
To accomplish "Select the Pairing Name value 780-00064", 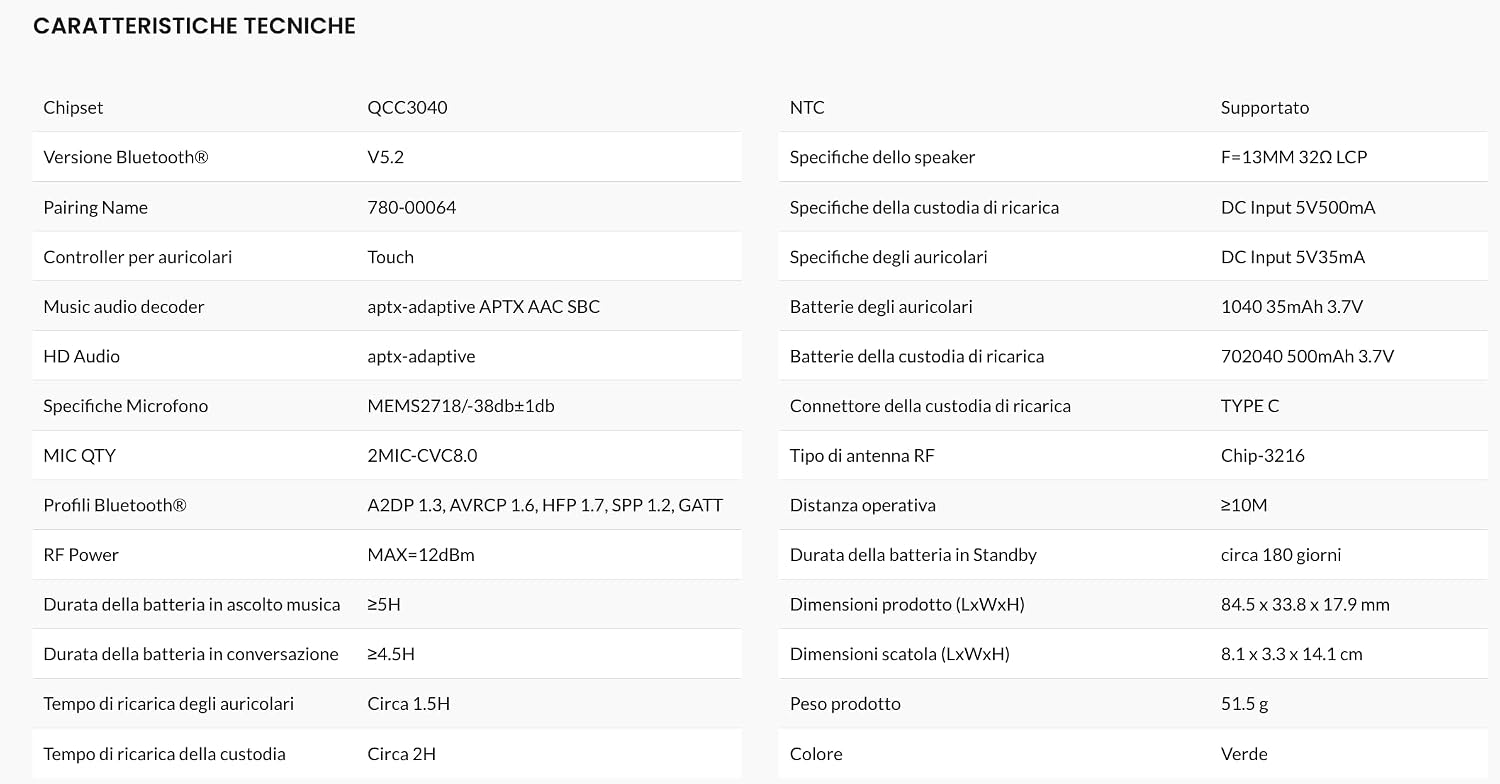I will (x=411, y=207).
